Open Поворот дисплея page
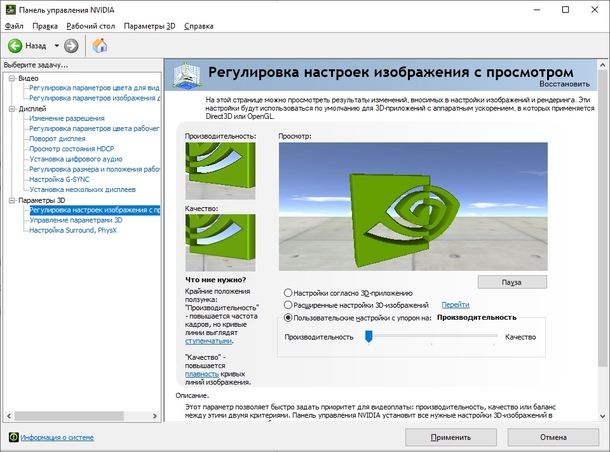This screenshot has height=452, width=610. (58, 138)
